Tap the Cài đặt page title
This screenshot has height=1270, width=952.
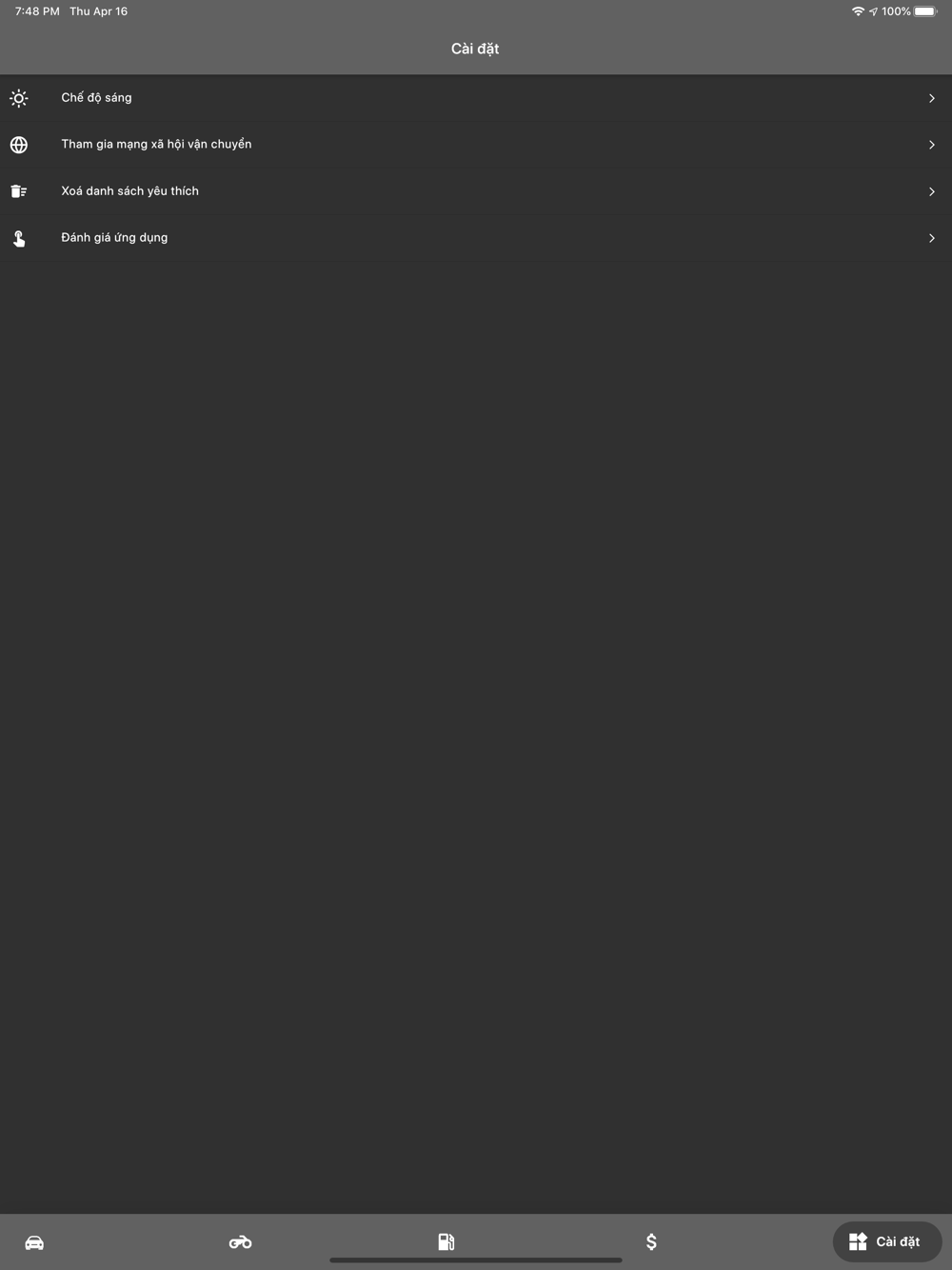tap(475, 49)
